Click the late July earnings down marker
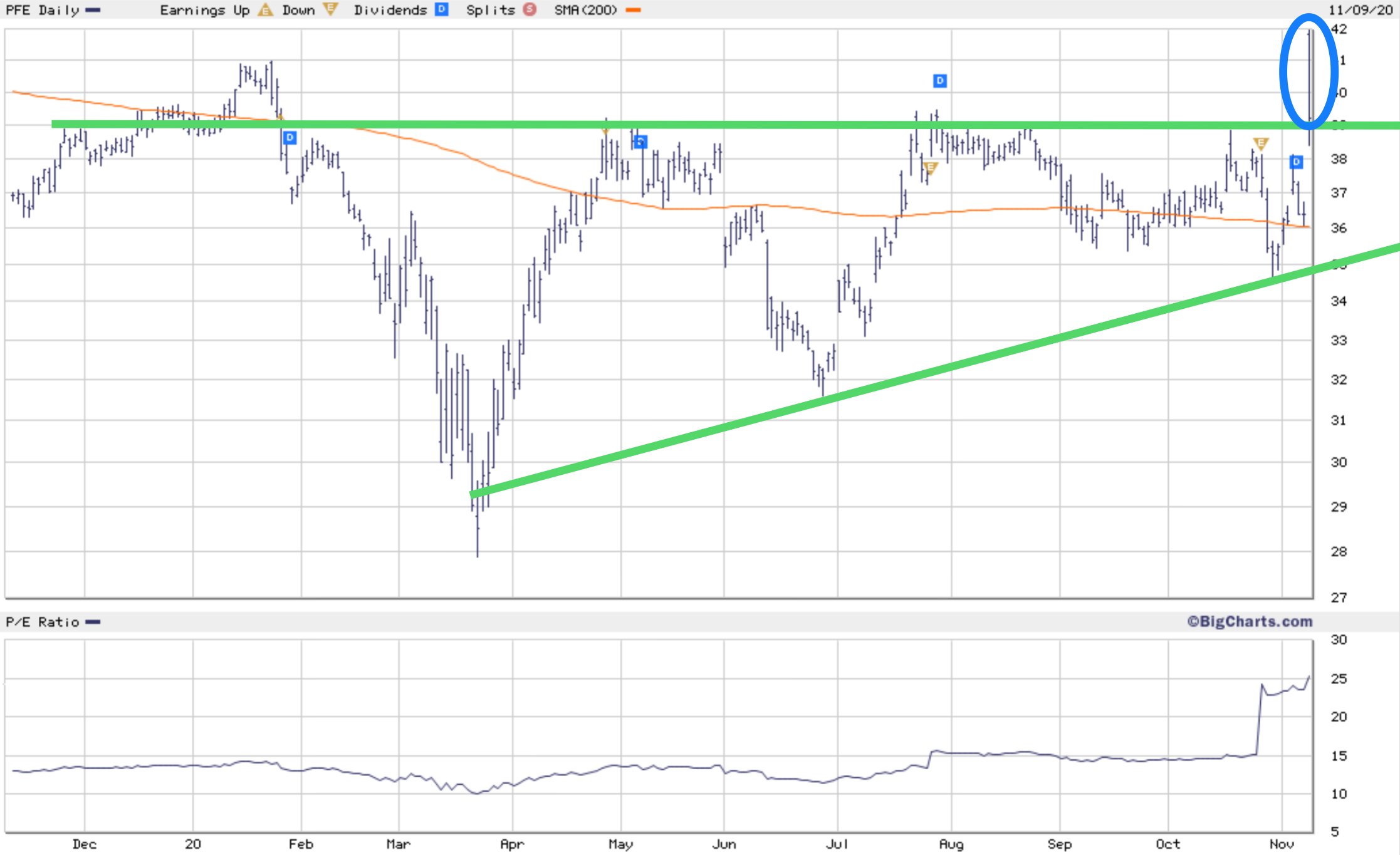The width and height of the screenshot is (1400, 855). [x=930, y=168]
